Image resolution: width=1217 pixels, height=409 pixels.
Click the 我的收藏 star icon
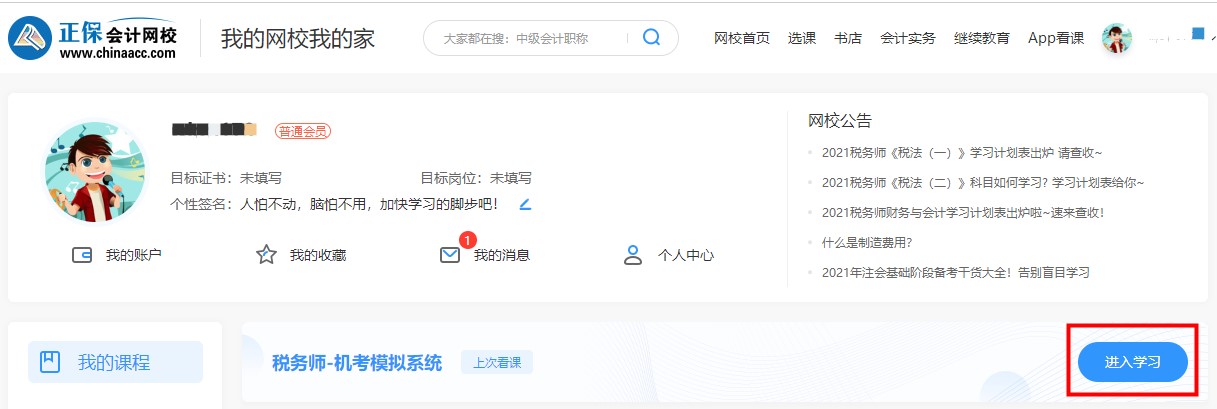point(266,255)
